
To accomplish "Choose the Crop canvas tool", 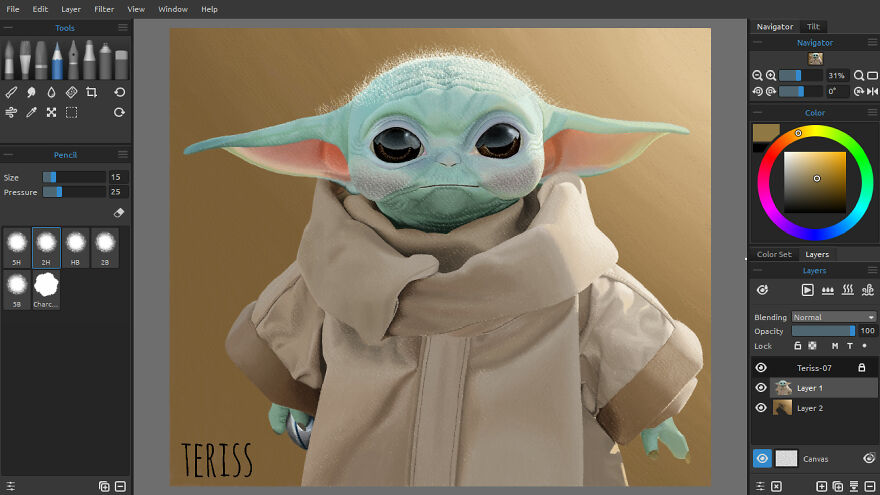I will [x=92, y=92].
